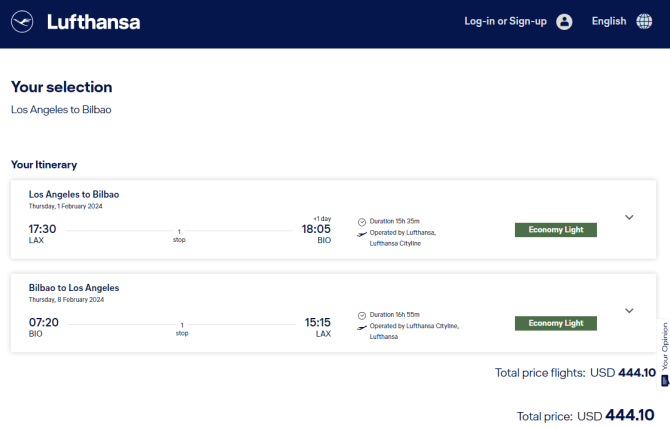Click the outbound flight operated-by airplane icon
The image size is (670, 427).
(362, 234)
